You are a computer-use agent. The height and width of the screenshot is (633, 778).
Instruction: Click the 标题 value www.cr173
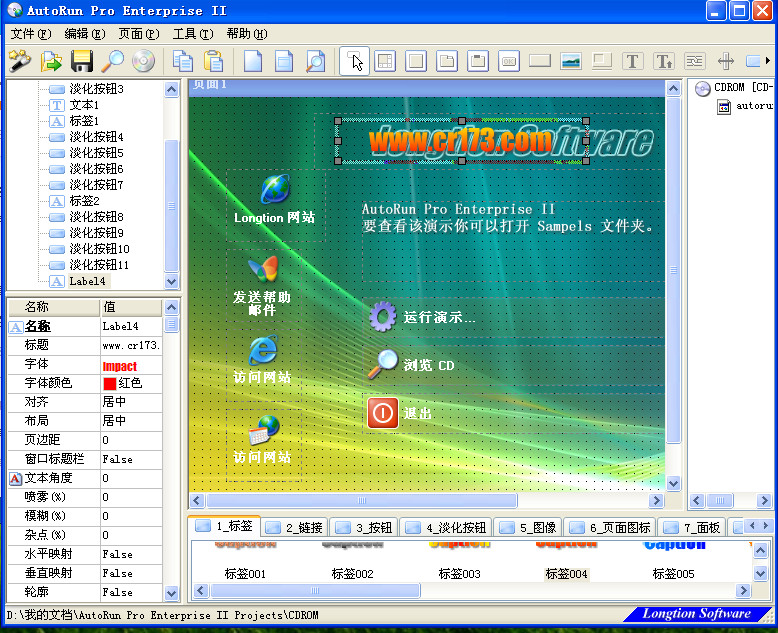[x=131, y=345]
